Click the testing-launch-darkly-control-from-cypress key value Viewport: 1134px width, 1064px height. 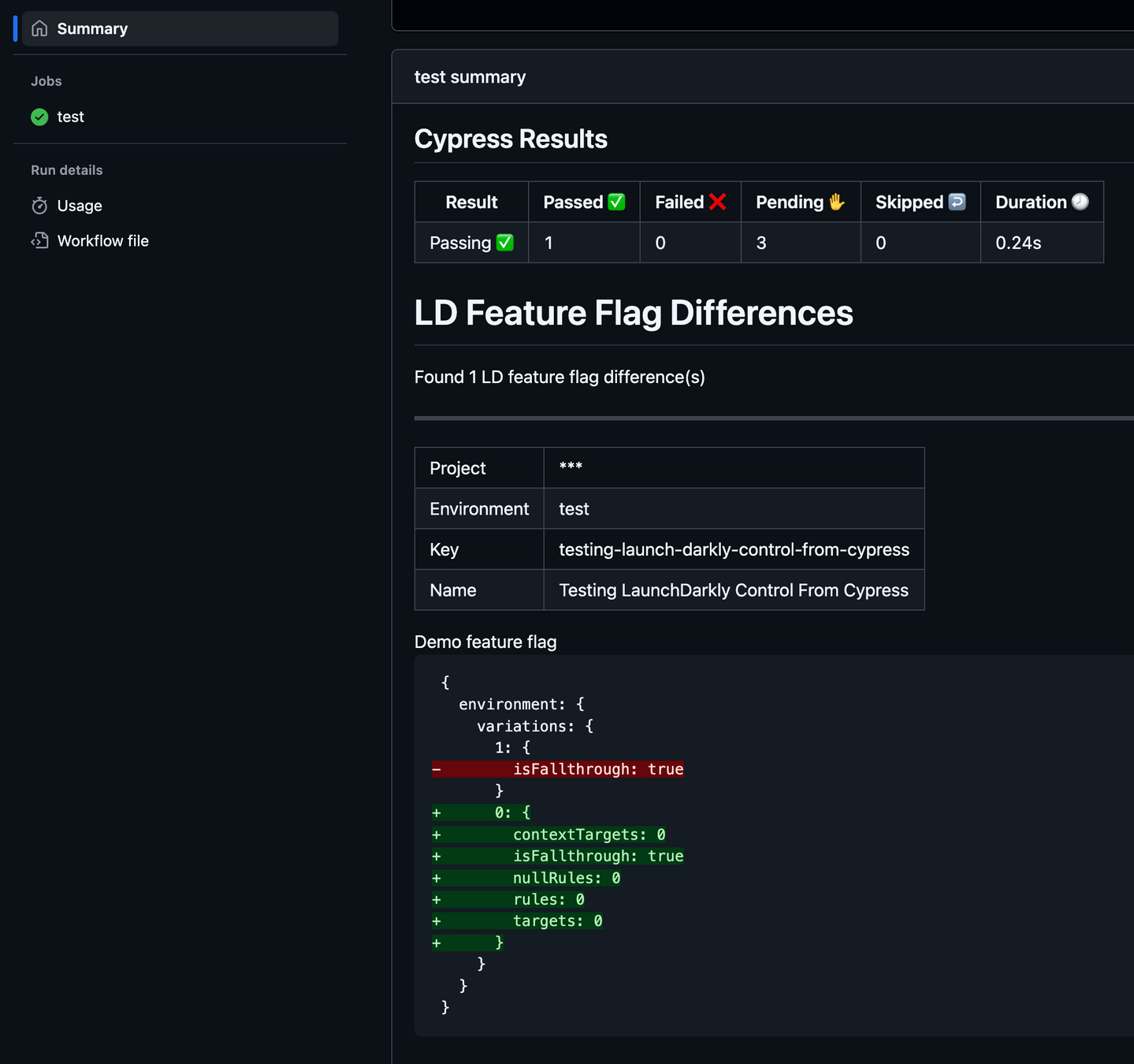(734, 549)
